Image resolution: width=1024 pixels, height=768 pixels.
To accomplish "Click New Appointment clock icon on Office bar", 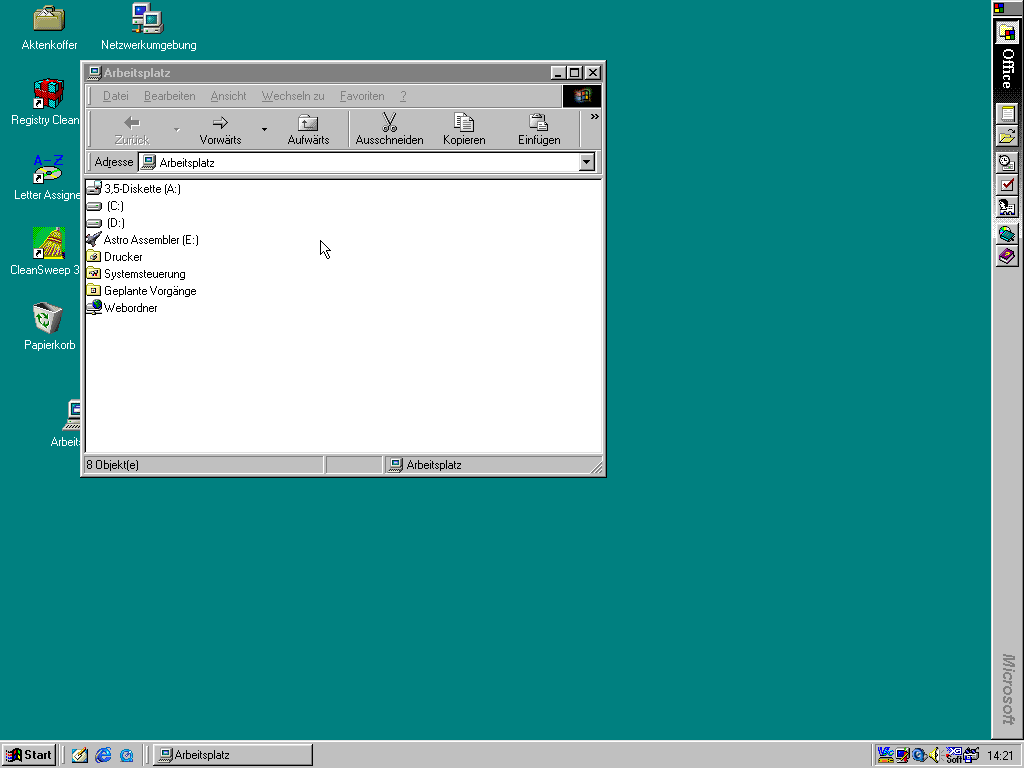I will coord(1007,162).
